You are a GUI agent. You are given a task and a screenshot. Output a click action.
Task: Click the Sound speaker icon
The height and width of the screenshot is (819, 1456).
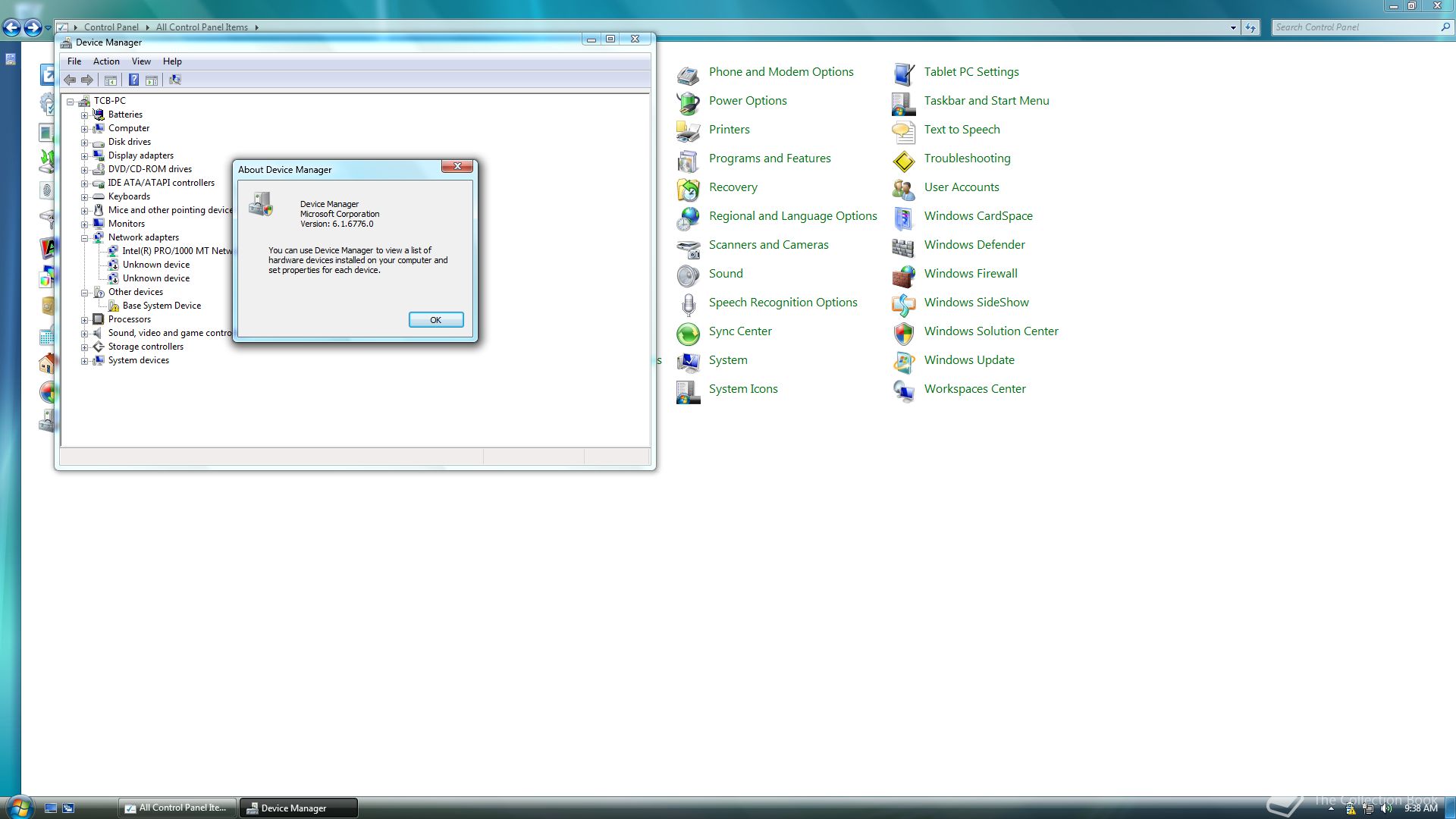pos(688,276)
